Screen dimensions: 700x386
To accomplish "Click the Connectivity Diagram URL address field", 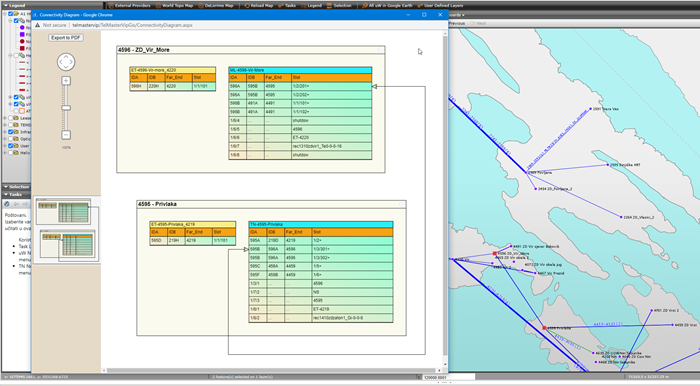I will coord(133,25).
